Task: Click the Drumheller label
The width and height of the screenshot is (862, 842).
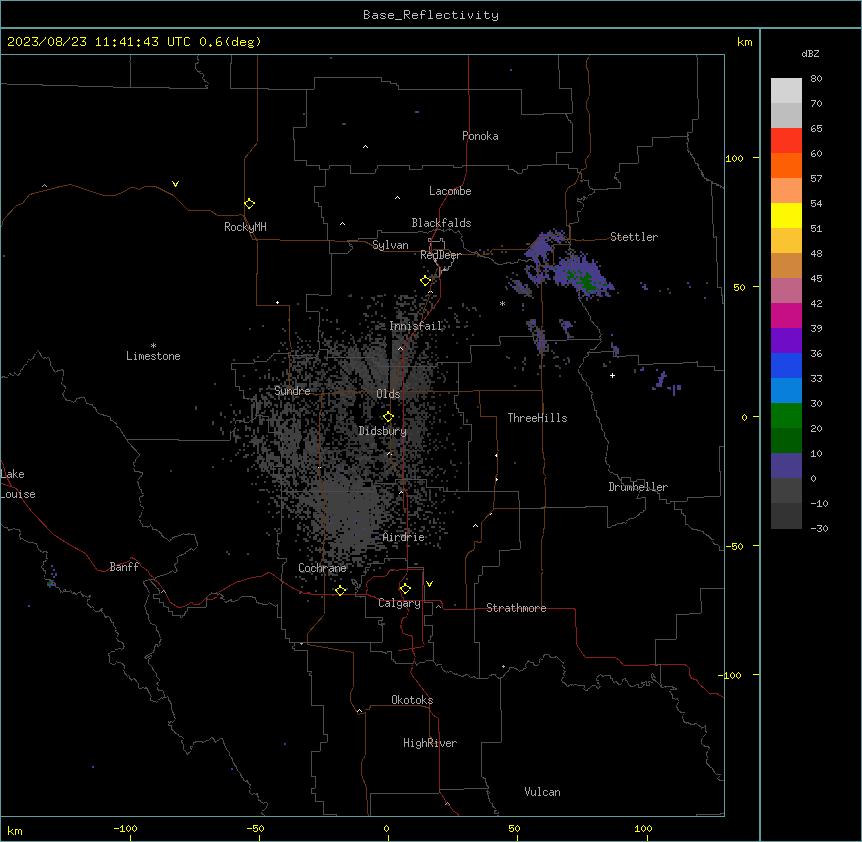Action: coord(638,487)
